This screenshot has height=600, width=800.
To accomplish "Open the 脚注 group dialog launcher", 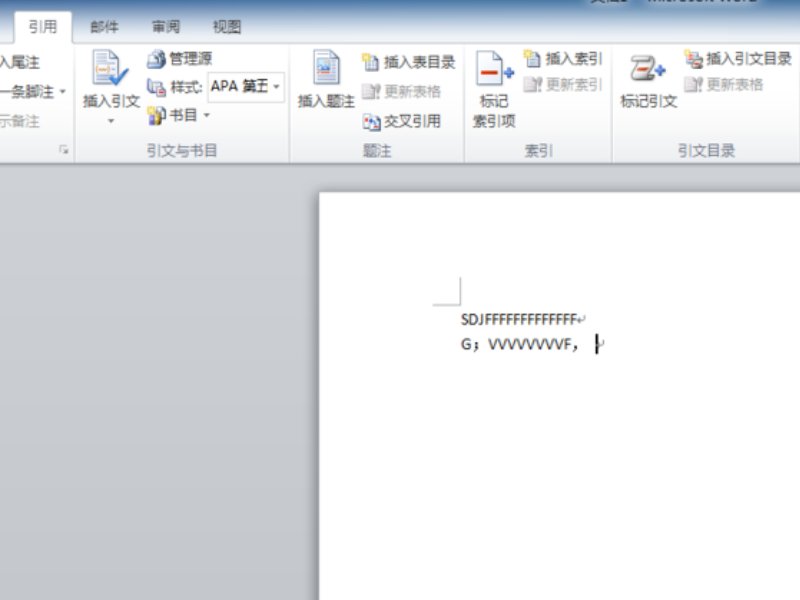I will [62, 147].
